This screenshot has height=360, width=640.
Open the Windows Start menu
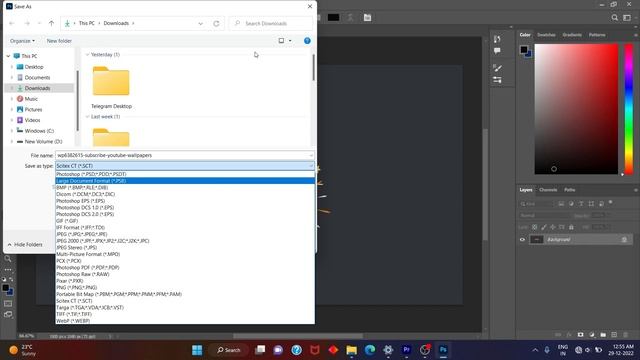(197, 350)
